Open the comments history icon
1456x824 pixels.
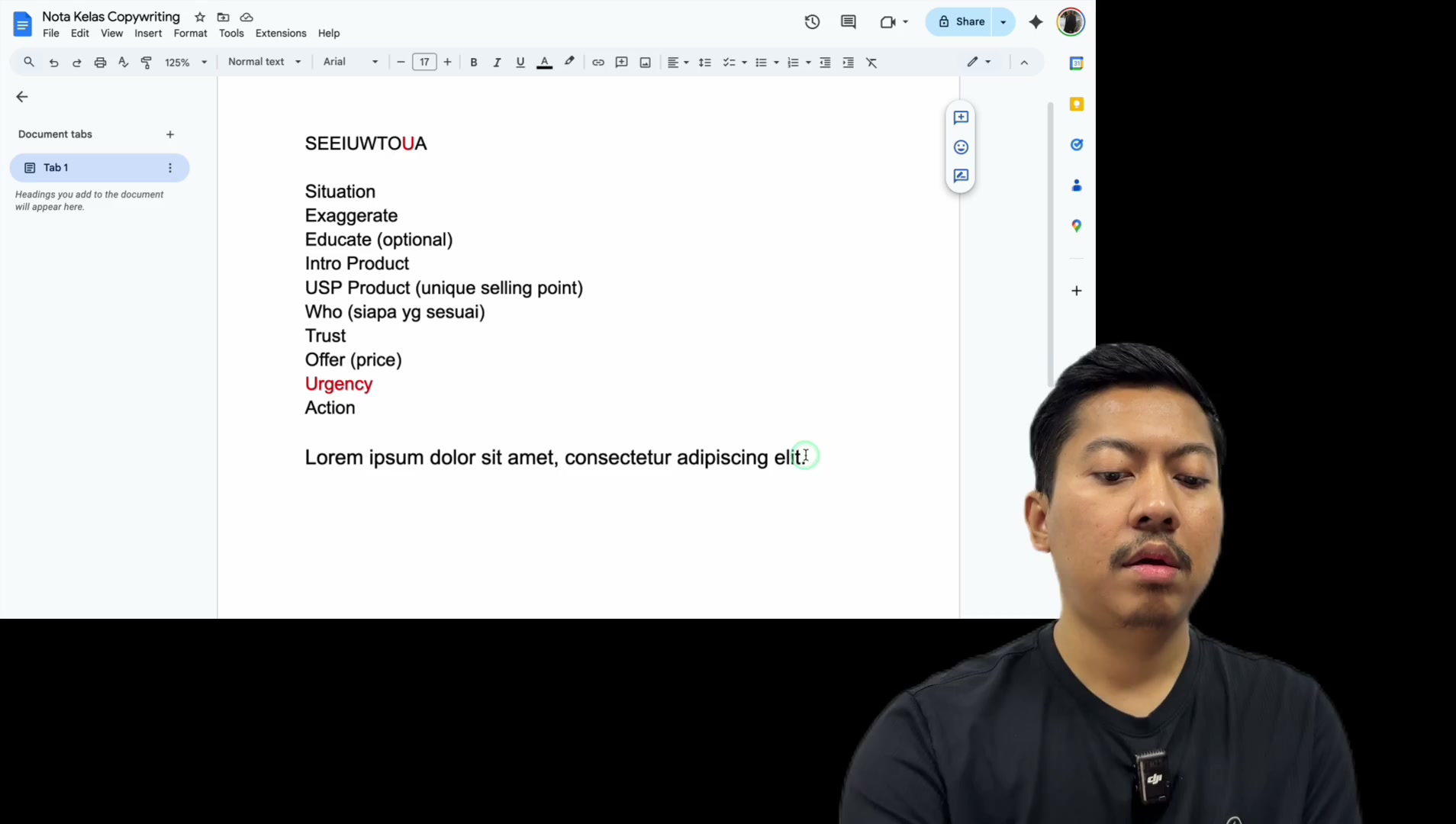pyautogui.click(x=848, y=21)
